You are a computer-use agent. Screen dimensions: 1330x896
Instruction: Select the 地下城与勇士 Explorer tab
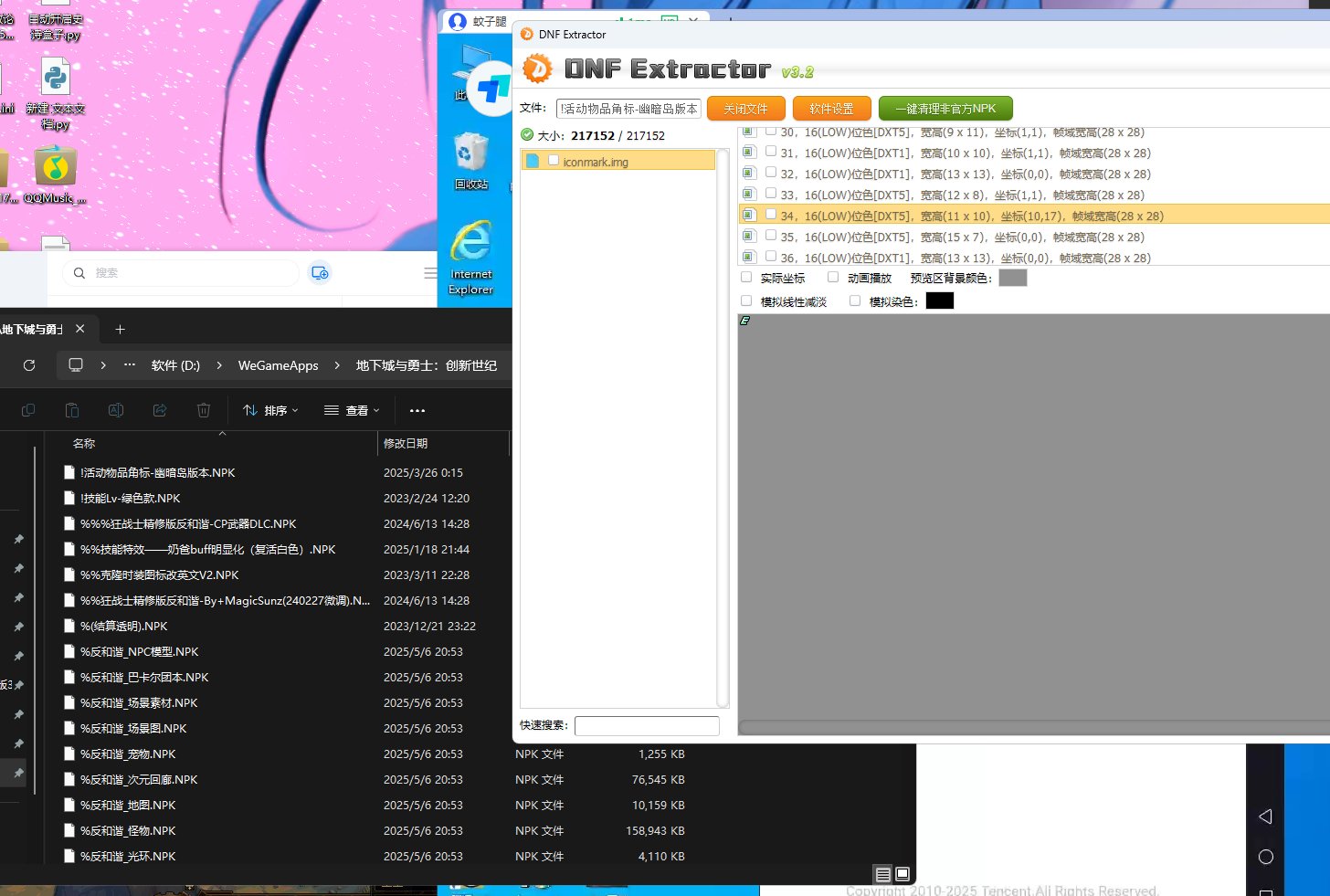pyautogui.click(x=32, y=330)
